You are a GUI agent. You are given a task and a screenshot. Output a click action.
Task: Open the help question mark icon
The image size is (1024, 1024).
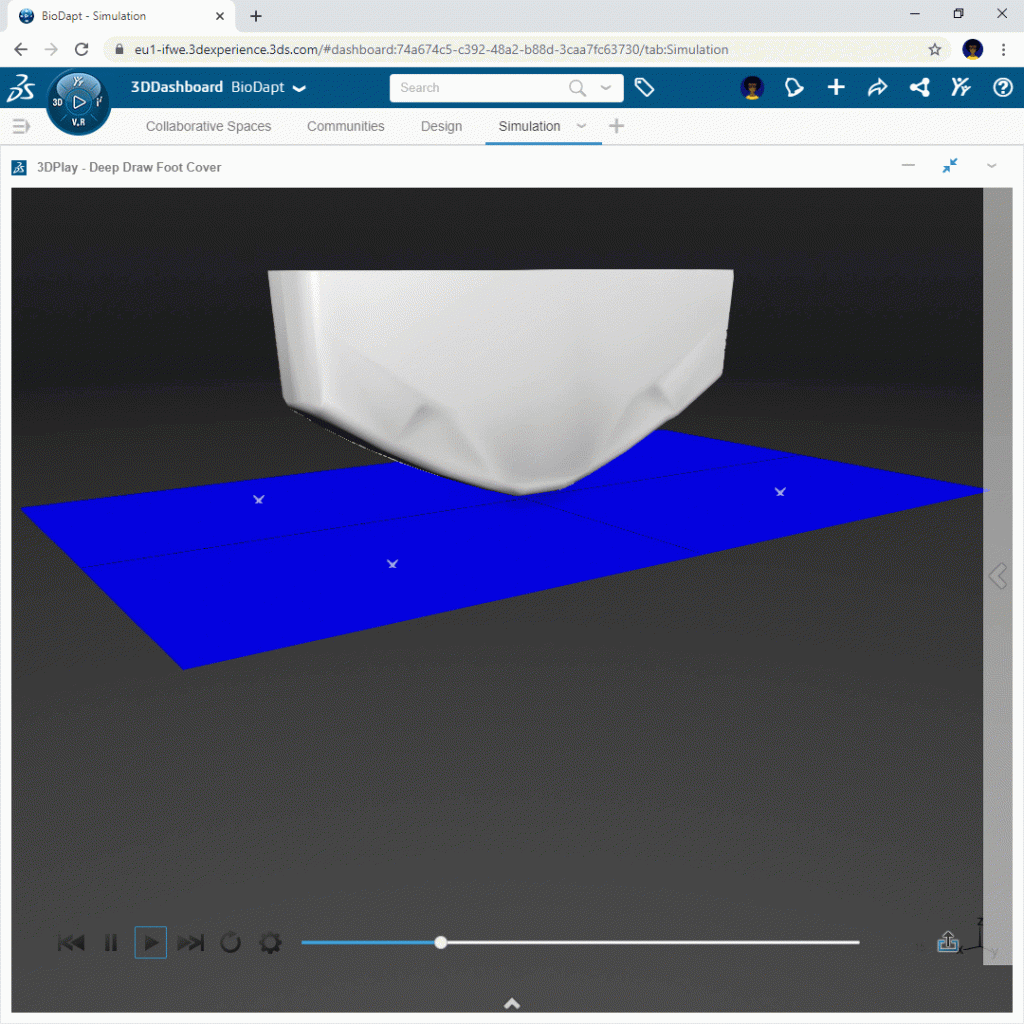(x=1002, y=88)
